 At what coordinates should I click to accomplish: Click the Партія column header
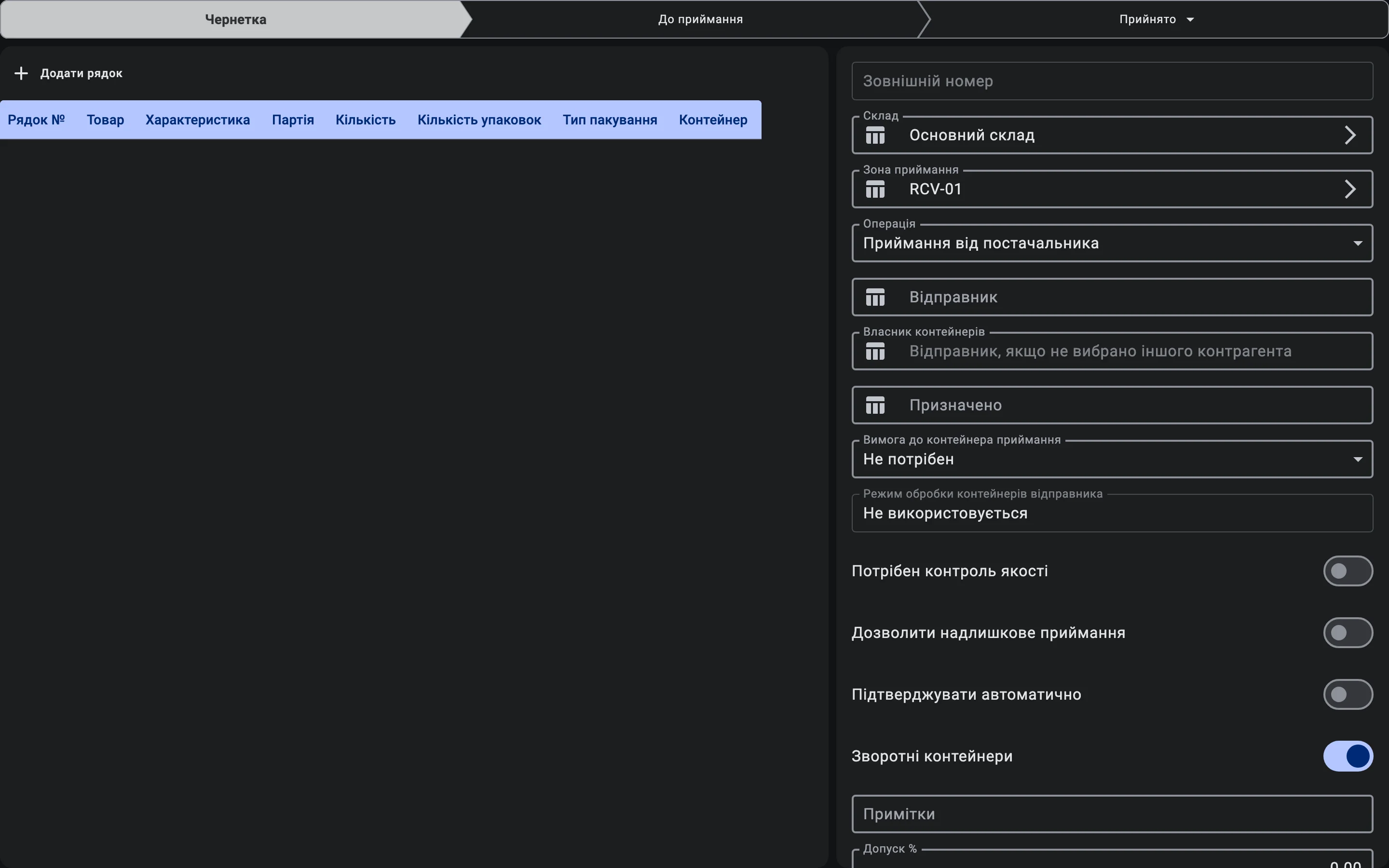tap(293, 120)
